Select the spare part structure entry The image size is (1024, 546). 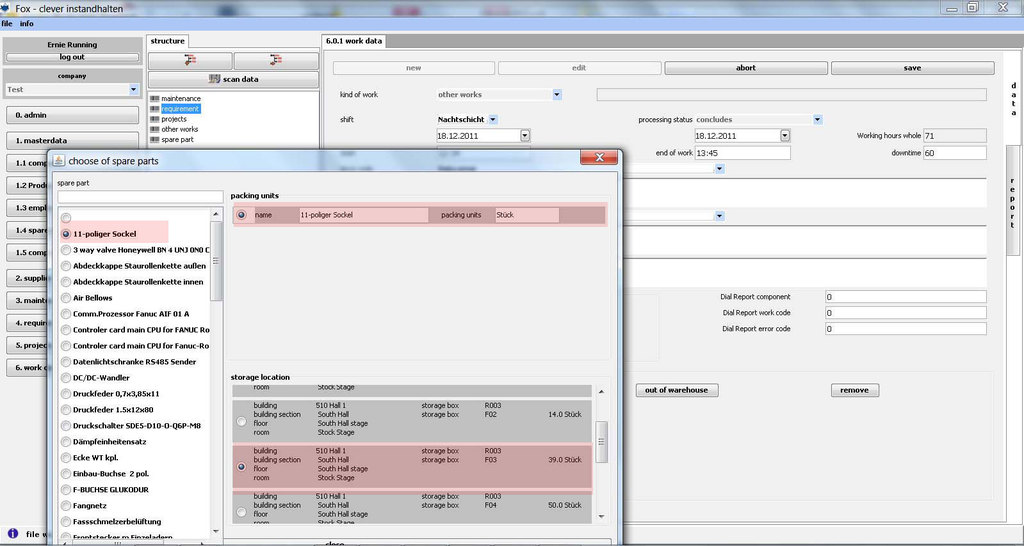point(177,139)
